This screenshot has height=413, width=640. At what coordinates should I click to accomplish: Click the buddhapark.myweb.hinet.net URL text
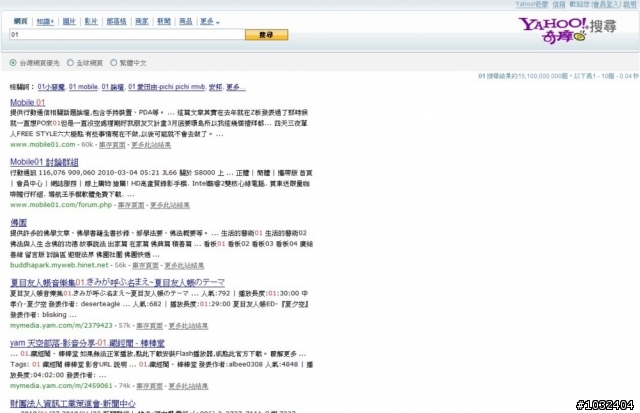(59, 265)
